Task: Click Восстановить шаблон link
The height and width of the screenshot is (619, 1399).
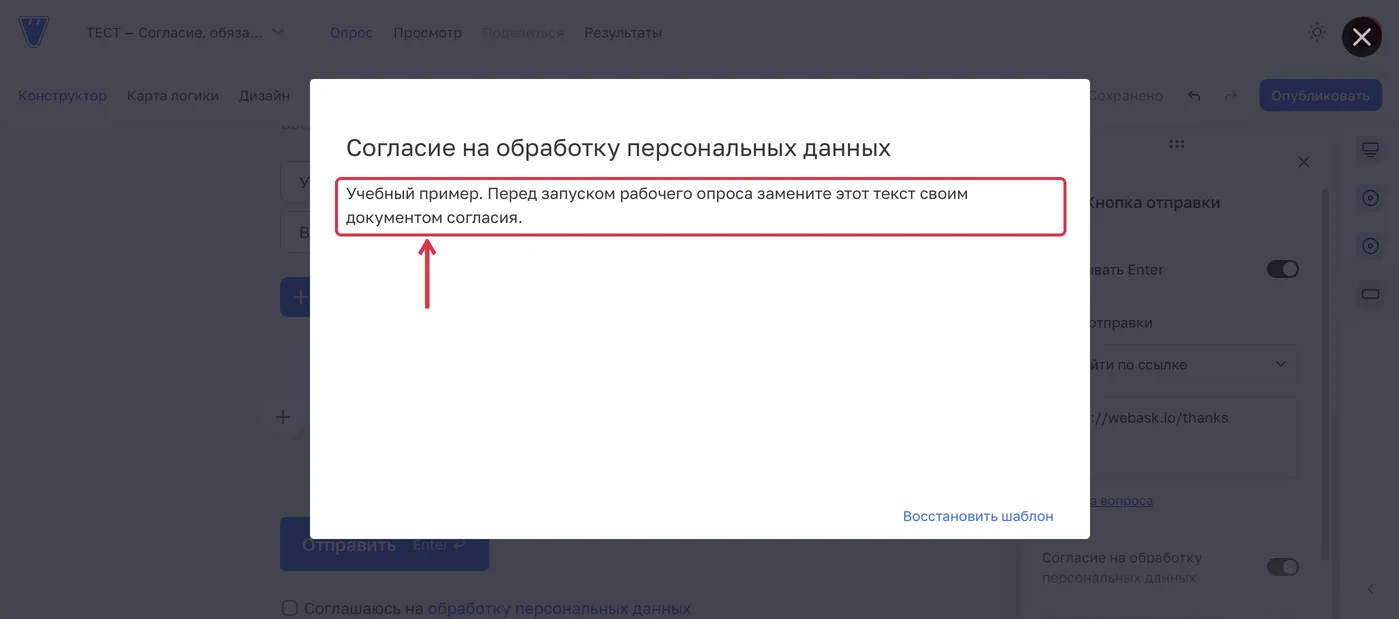Action: pyautogui.click(x=978, y=516)
